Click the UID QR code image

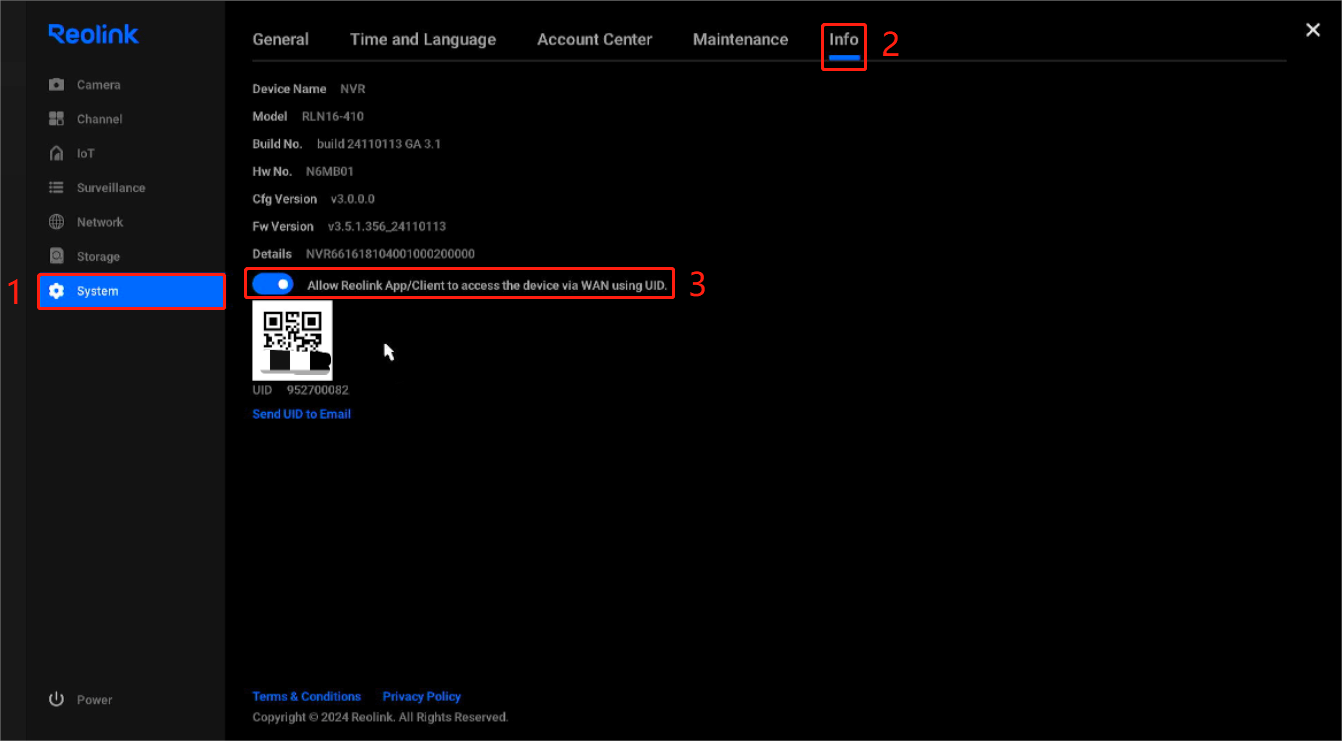(x=292, y=341)
